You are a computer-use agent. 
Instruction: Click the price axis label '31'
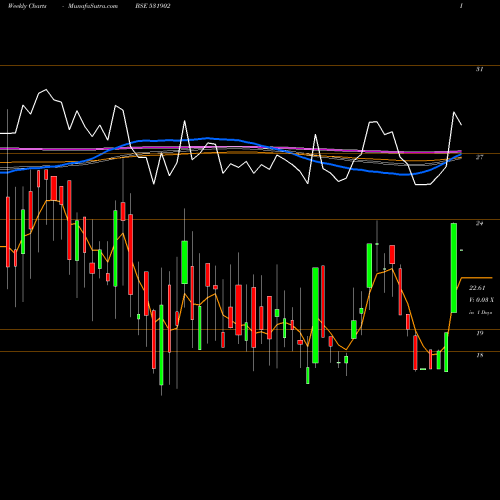click(479, 69)
